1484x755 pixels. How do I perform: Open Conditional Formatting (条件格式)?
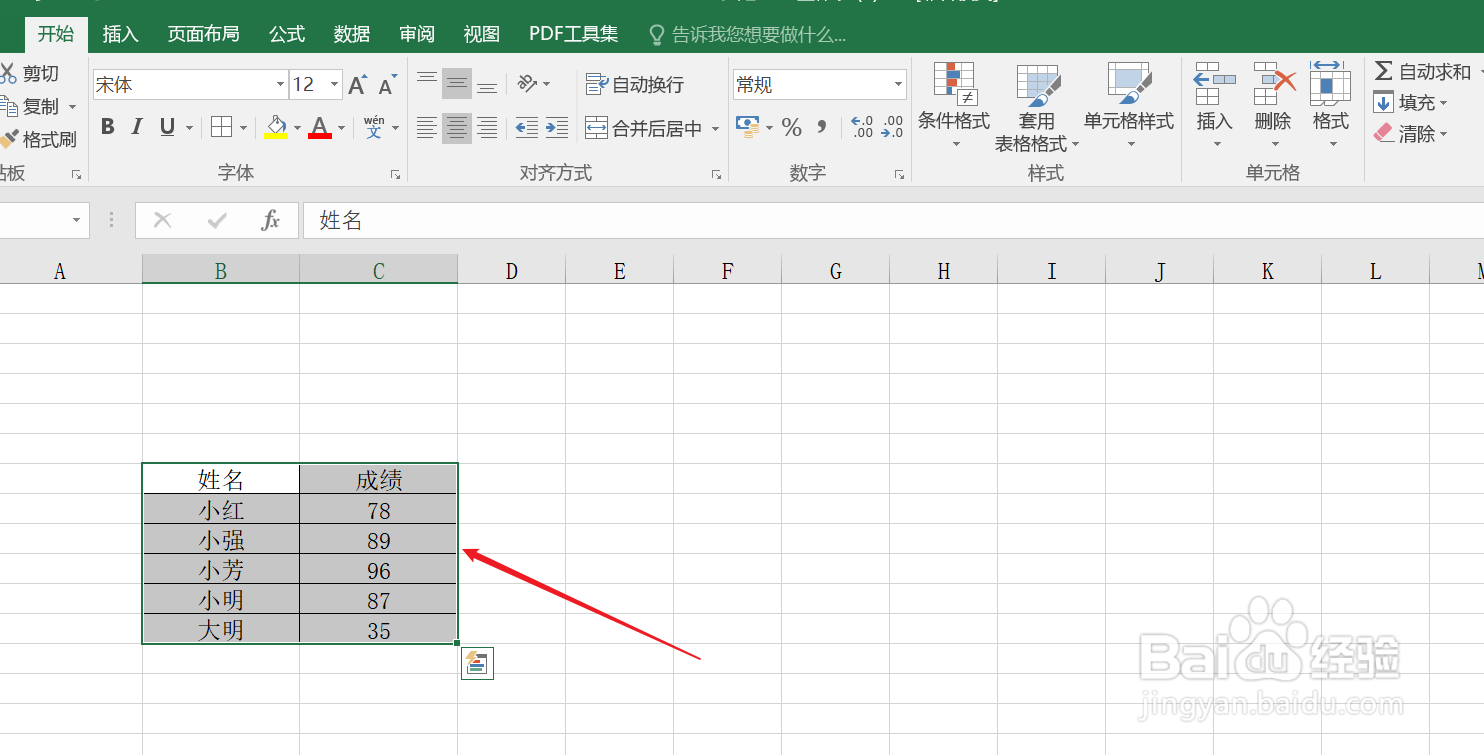953,105
